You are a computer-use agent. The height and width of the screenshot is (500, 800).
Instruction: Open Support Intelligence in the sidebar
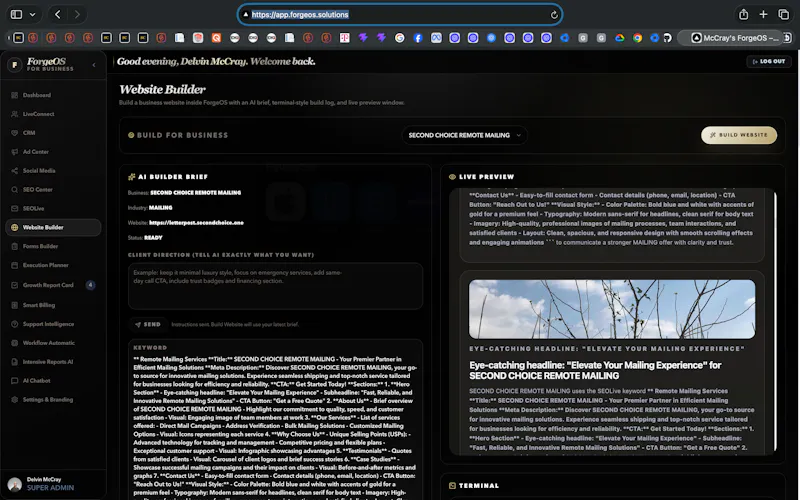[53, 324]
